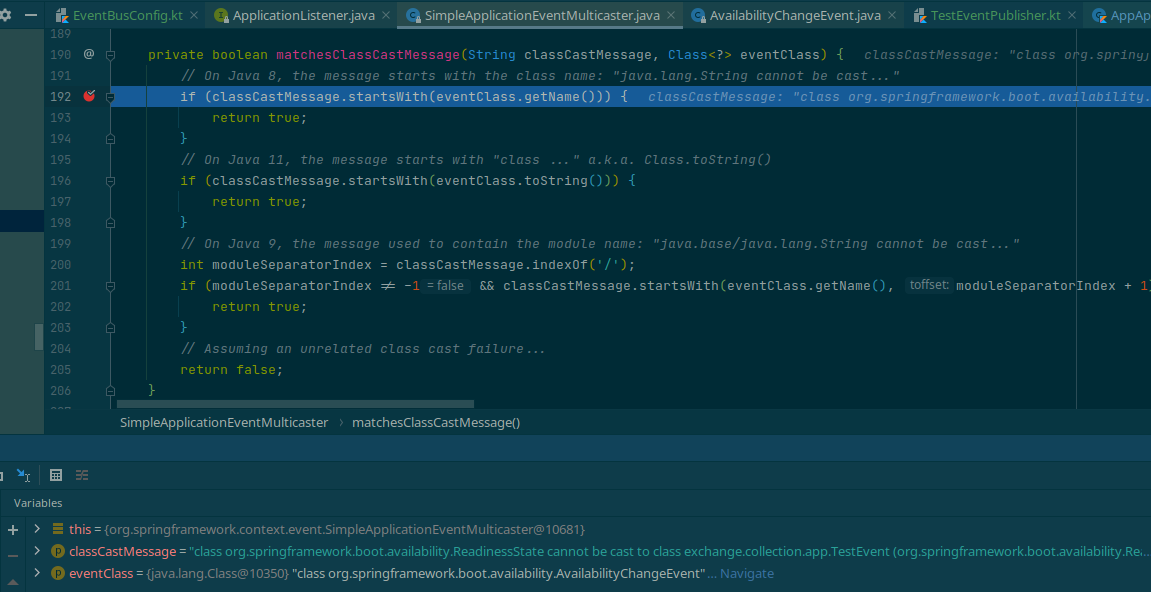Collapse the if block on line 192
This screenshot has width=1151, height=592.
click(x=110, y=96)
